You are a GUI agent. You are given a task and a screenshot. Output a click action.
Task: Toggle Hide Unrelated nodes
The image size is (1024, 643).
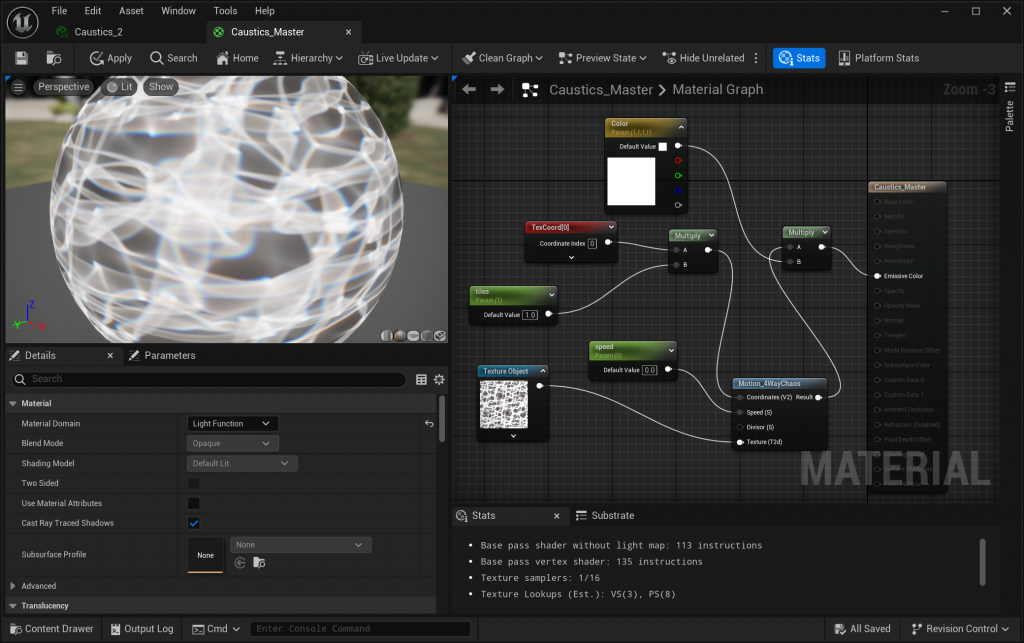coord(703,58)
